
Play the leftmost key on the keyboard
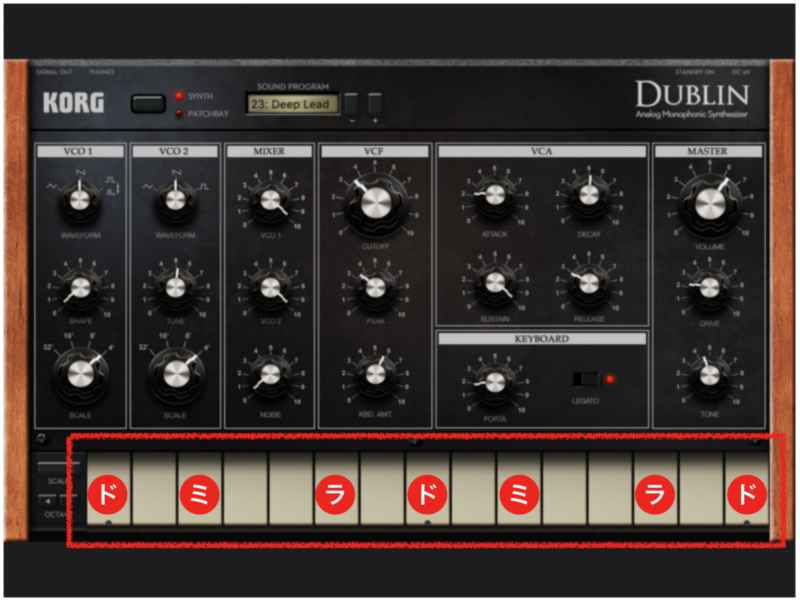(109, 488)
